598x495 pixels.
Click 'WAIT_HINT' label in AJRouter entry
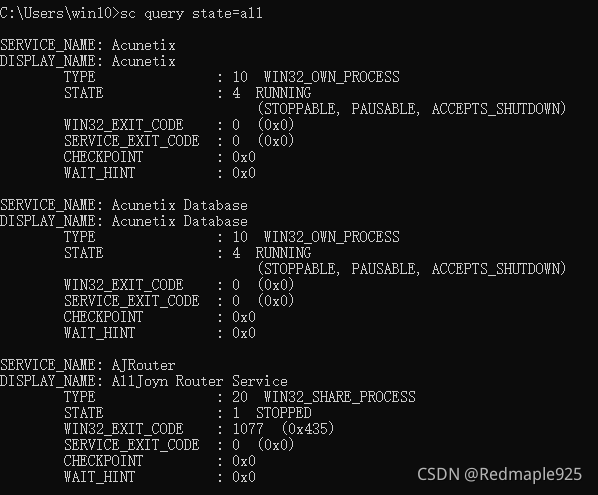pos(100,477)
